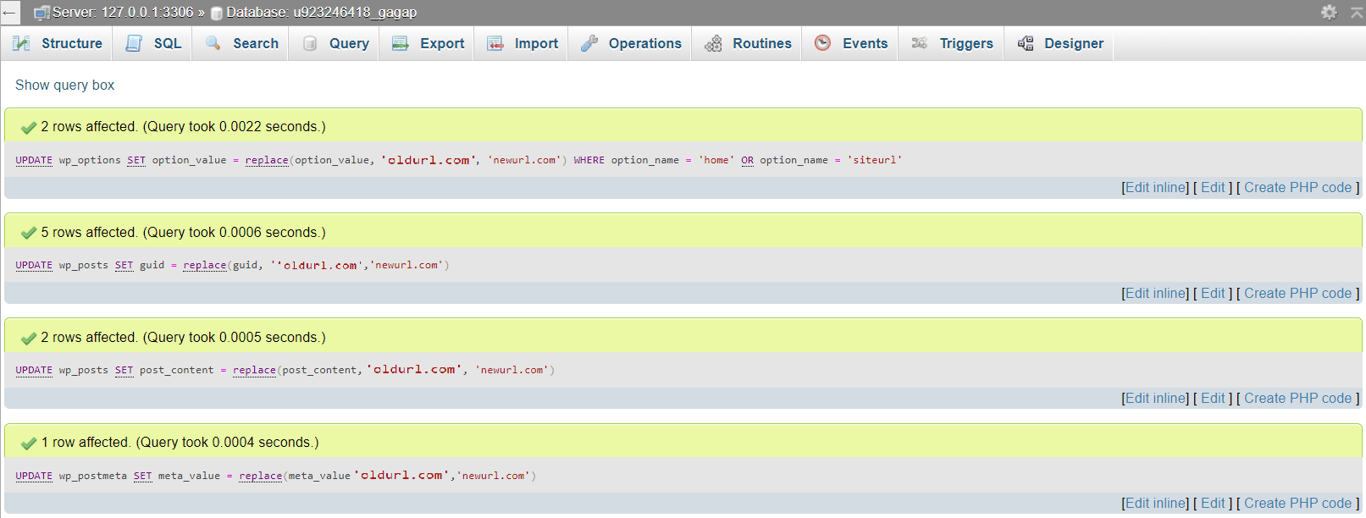
Task: Click the Operations wrench icon
Action: (x=589, y=44)
